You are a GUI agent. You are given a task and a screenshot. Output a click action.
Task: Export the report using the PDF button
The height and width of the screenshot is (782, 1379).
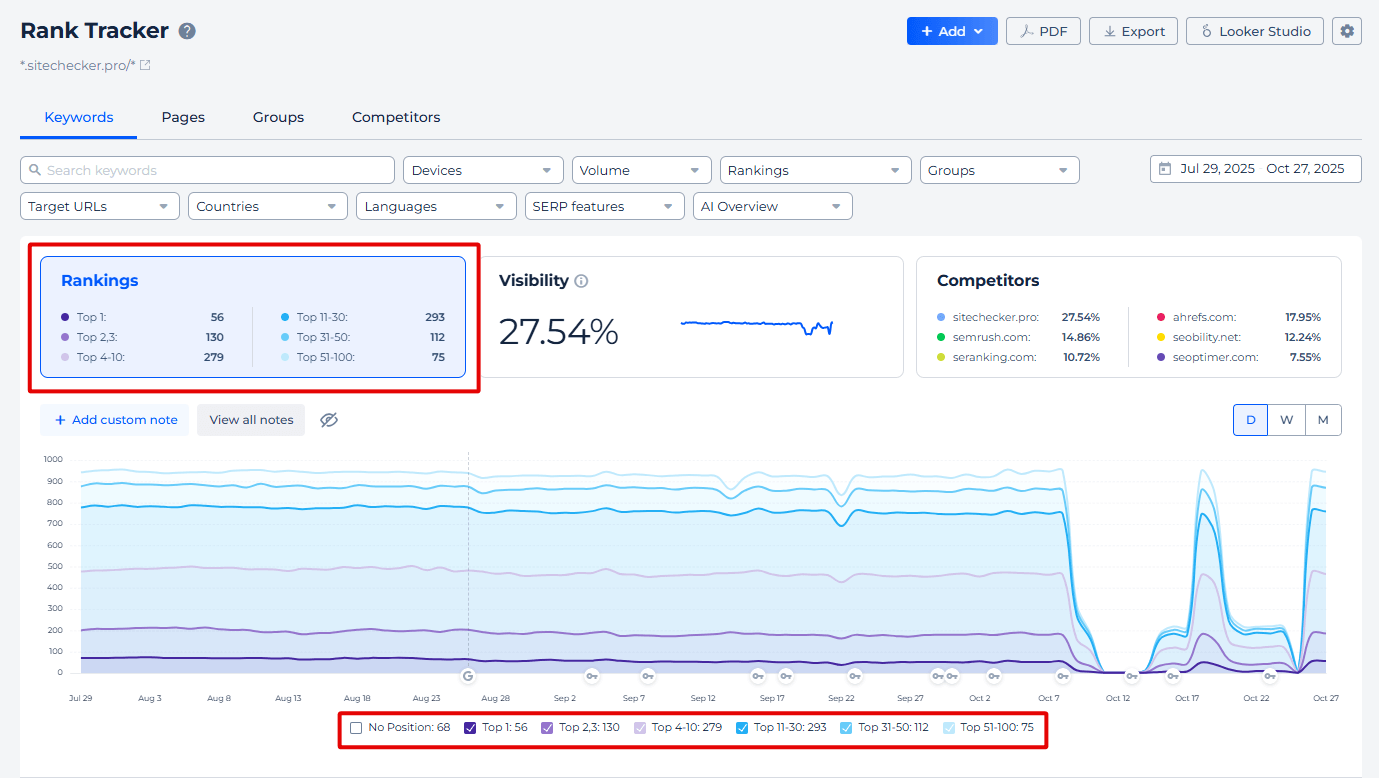point(1043,31)
